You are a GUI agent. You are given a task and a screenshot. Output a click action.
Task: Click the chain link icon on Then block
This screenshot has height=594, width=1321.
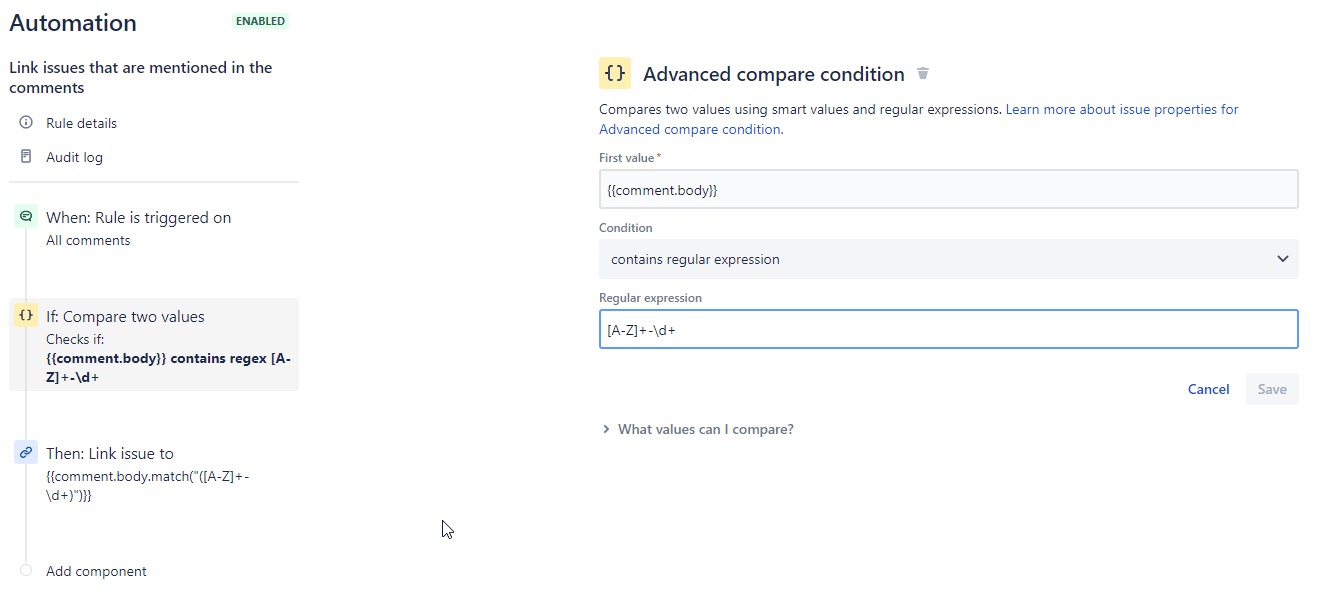click(x=25, y=452)
